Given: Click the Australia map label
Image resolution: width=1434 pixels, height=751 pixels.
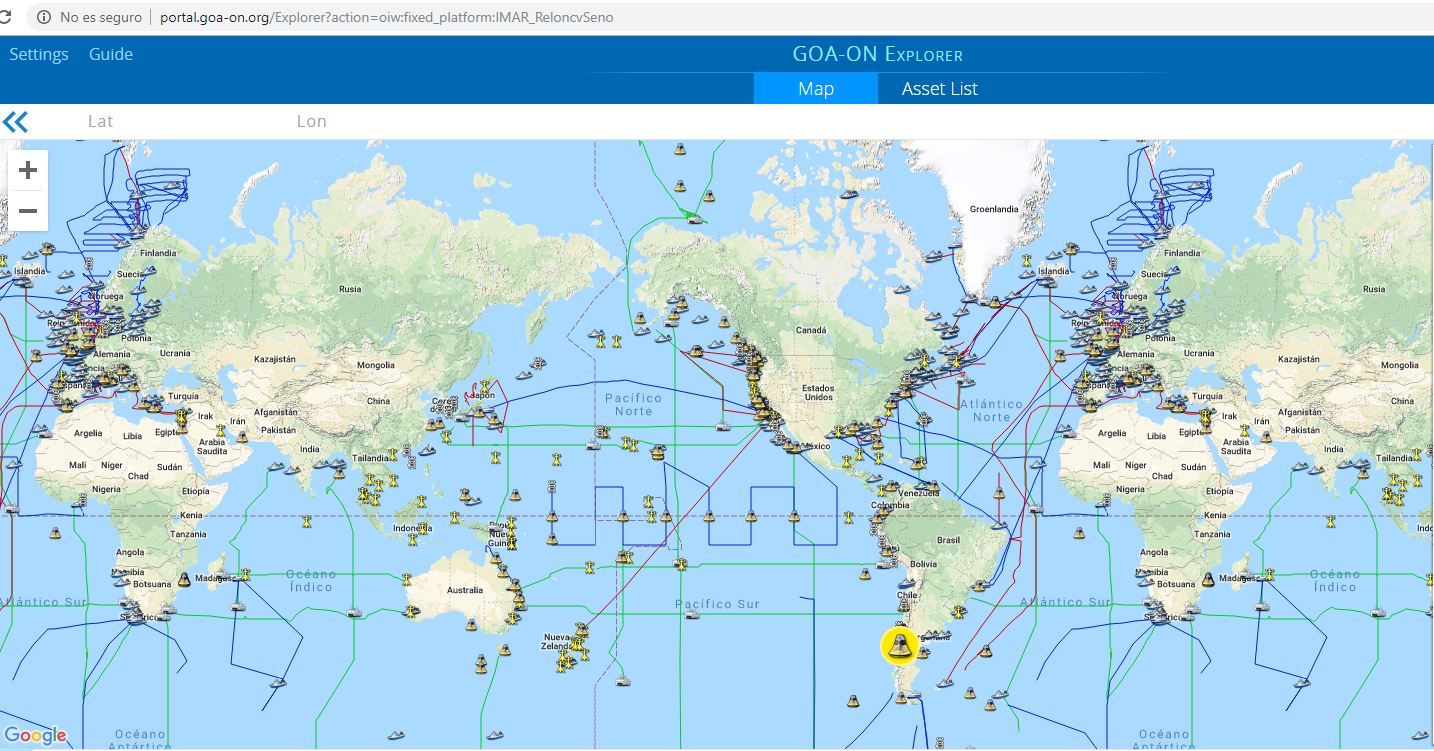Looking at the screenshot, I should click(x=464, y=590).
